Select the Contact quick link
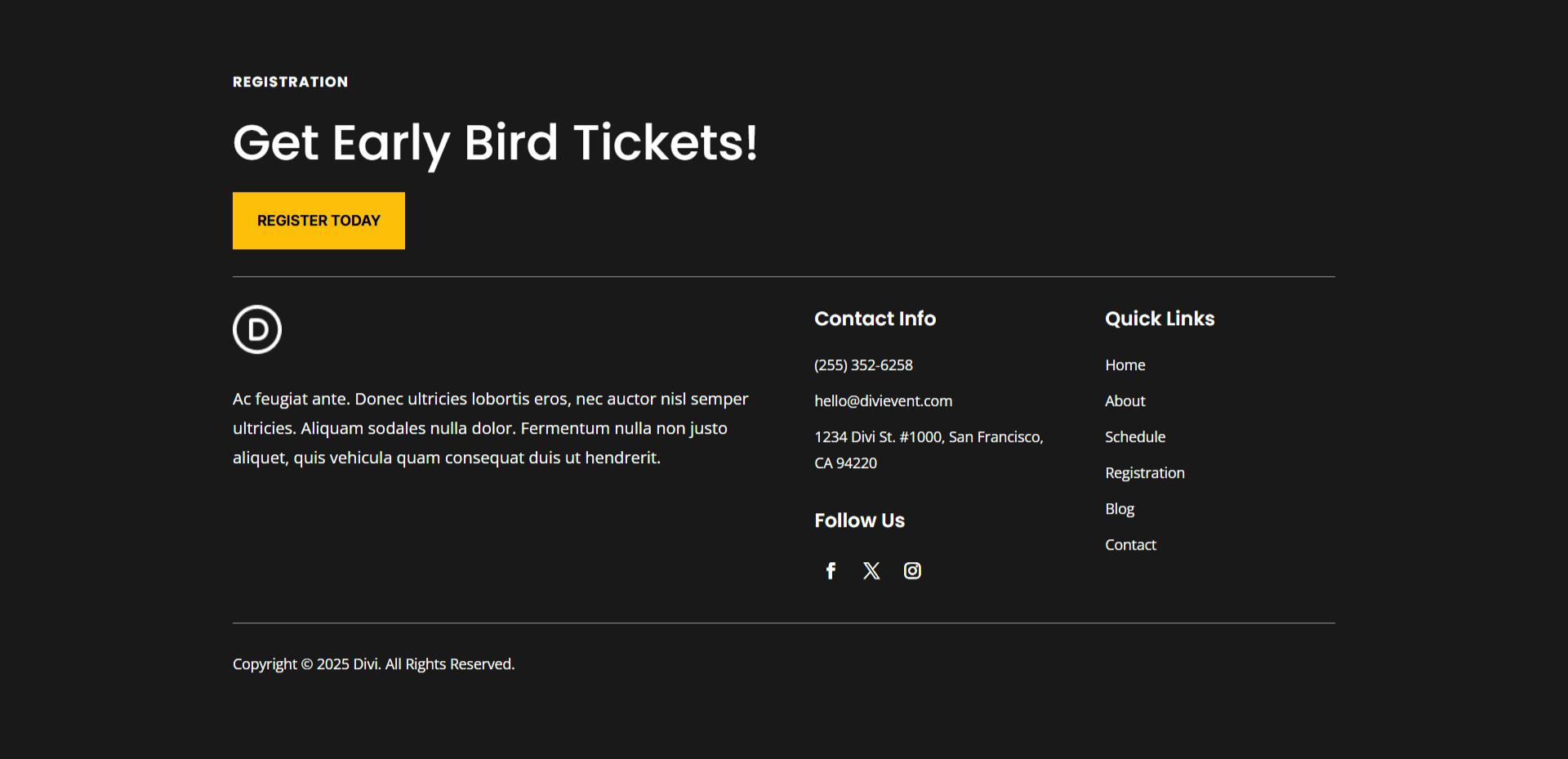The image size is (1568, 759). pos(1130,545)
